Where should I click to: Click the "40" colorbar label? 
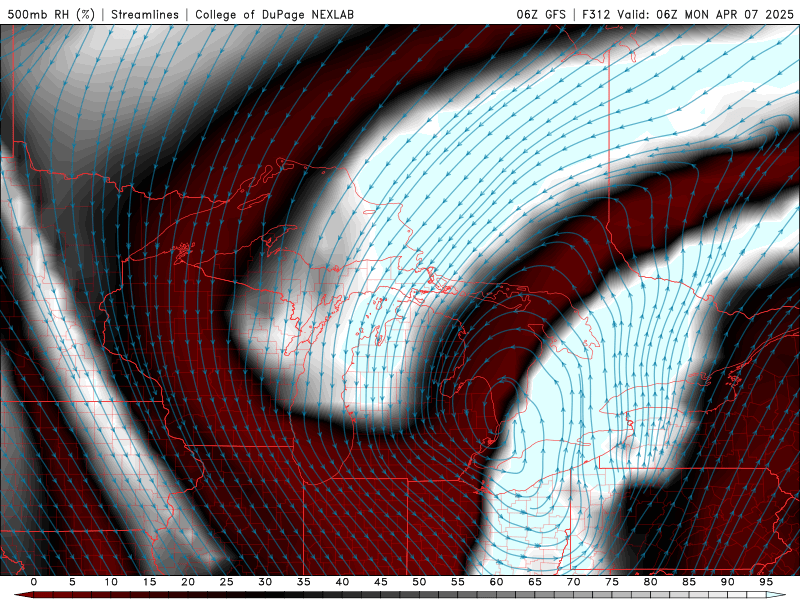click(342, 582)
